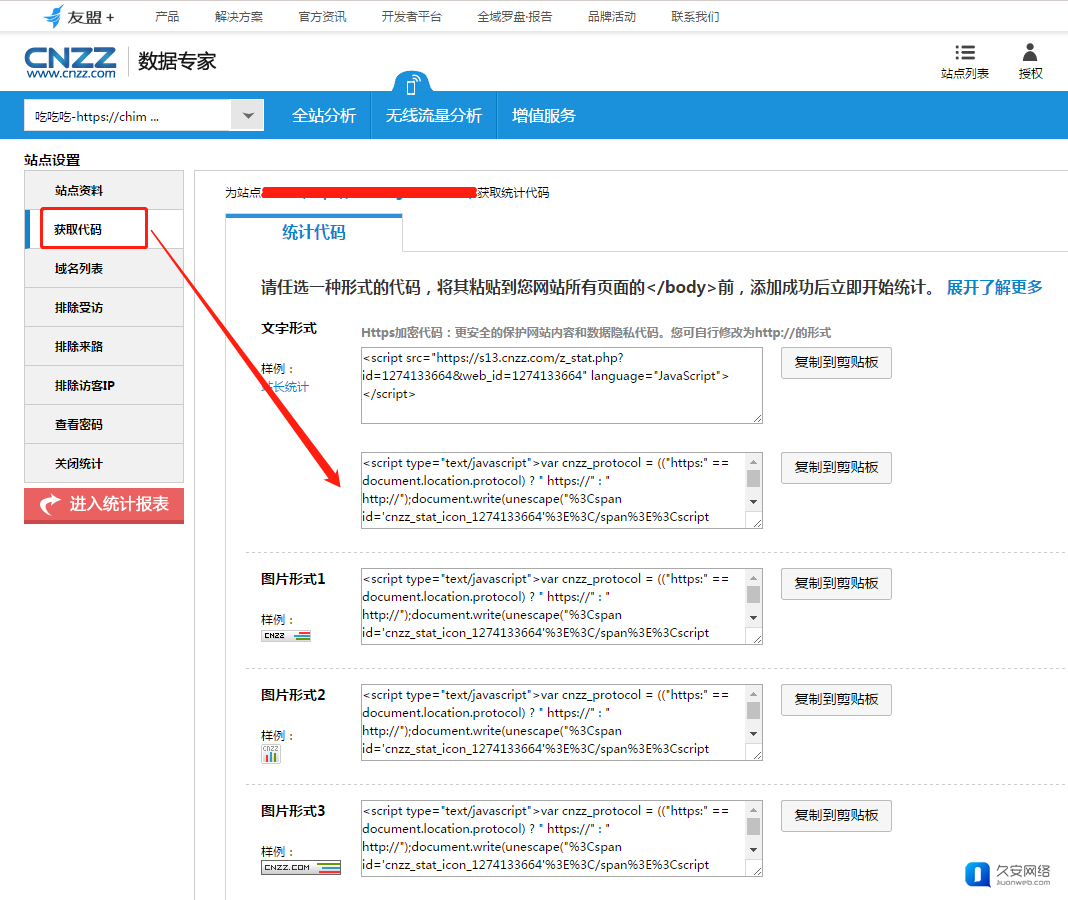Click the 站点设置 heading
Image resolution: width=1068 pixels, height=900 pixels.
pos(52,160)
